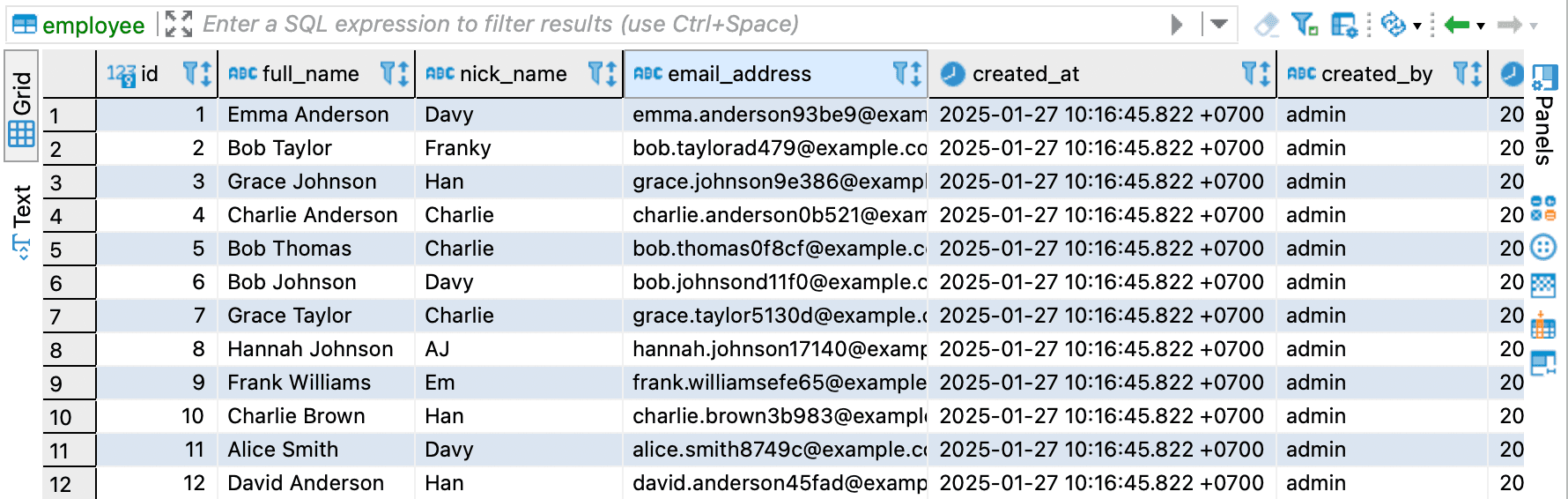Expand the back history dropdown arrow
Screen dimensions: 1568x499
click(x=1481, y=26)
